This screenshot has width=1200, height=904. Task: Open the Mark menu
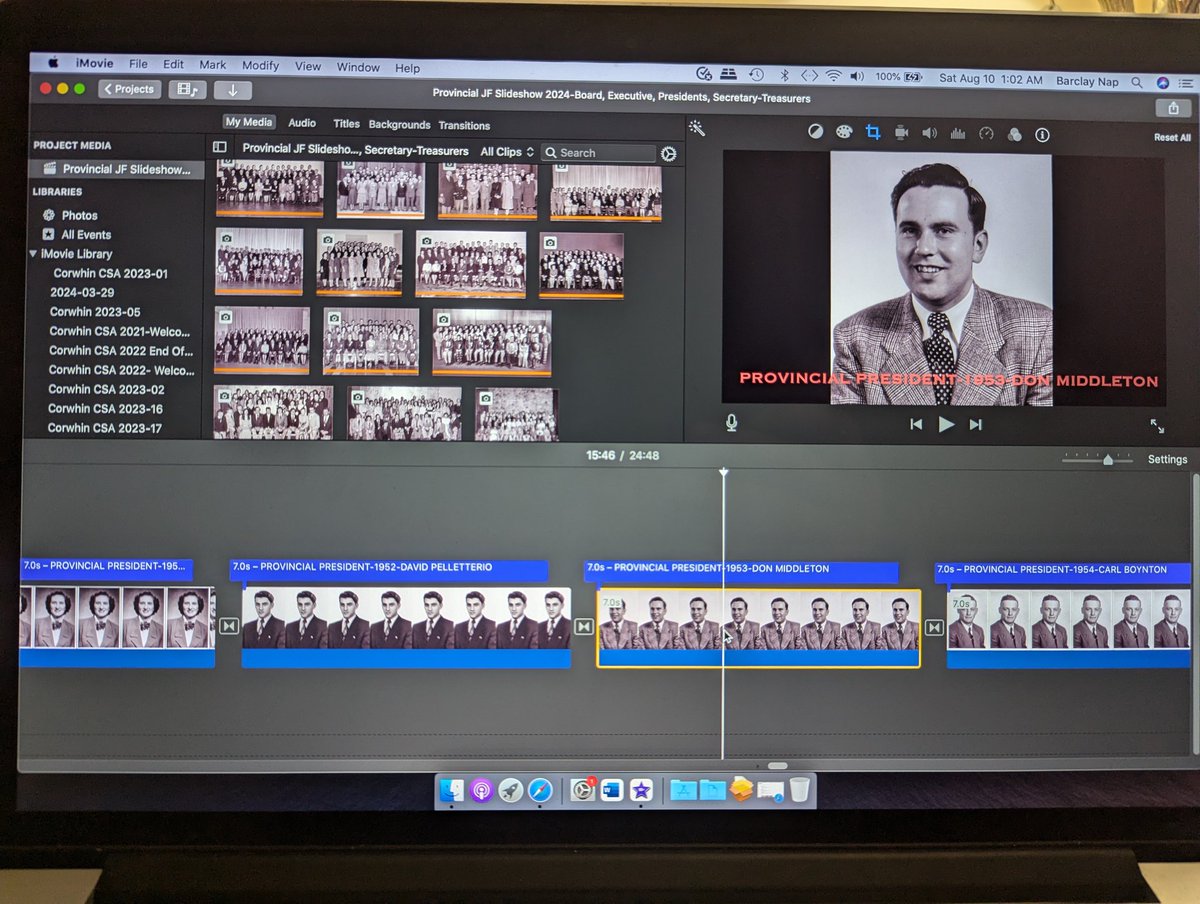click(x=212, y=65)
